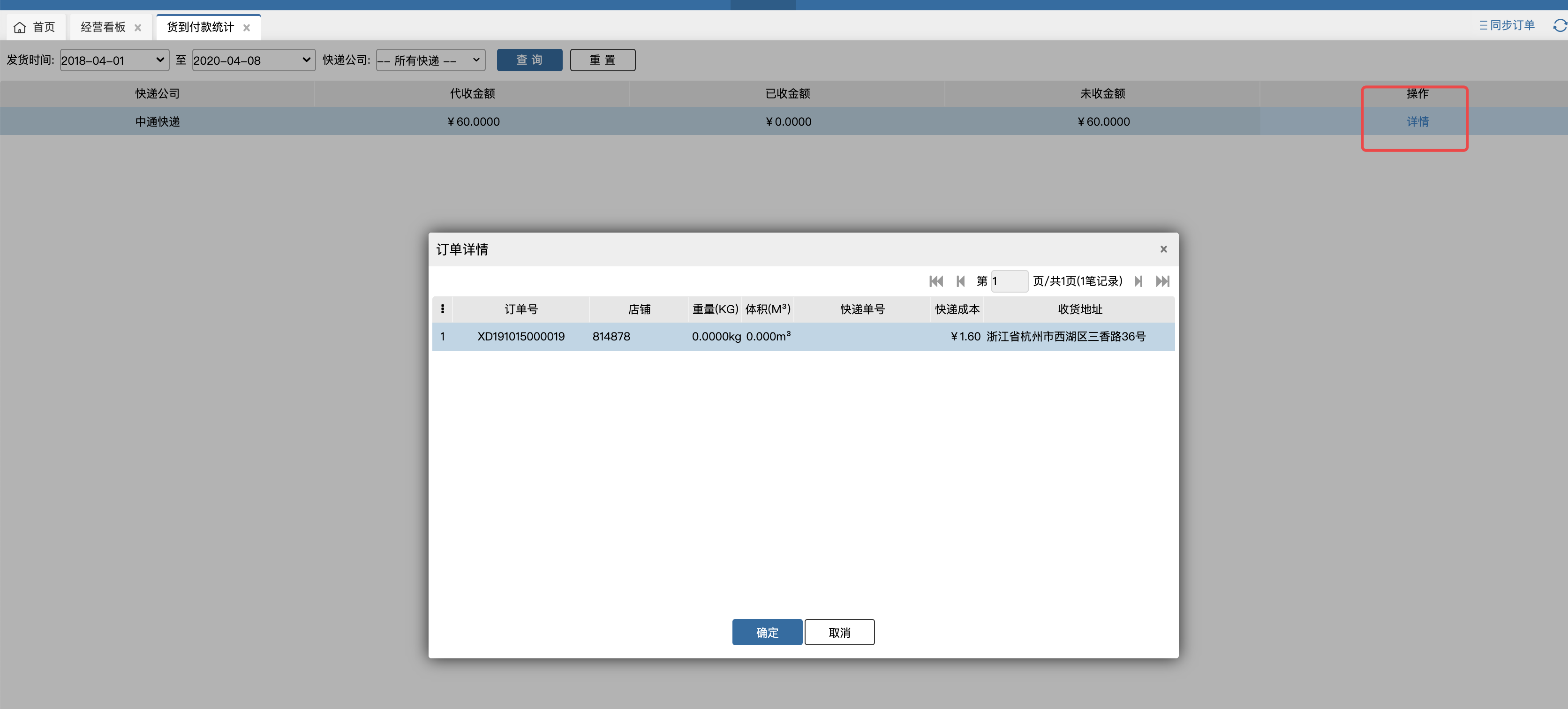Click the 订单详情 dialog title
This screenshot has height=709, width=1568.
tap(462, 249)
